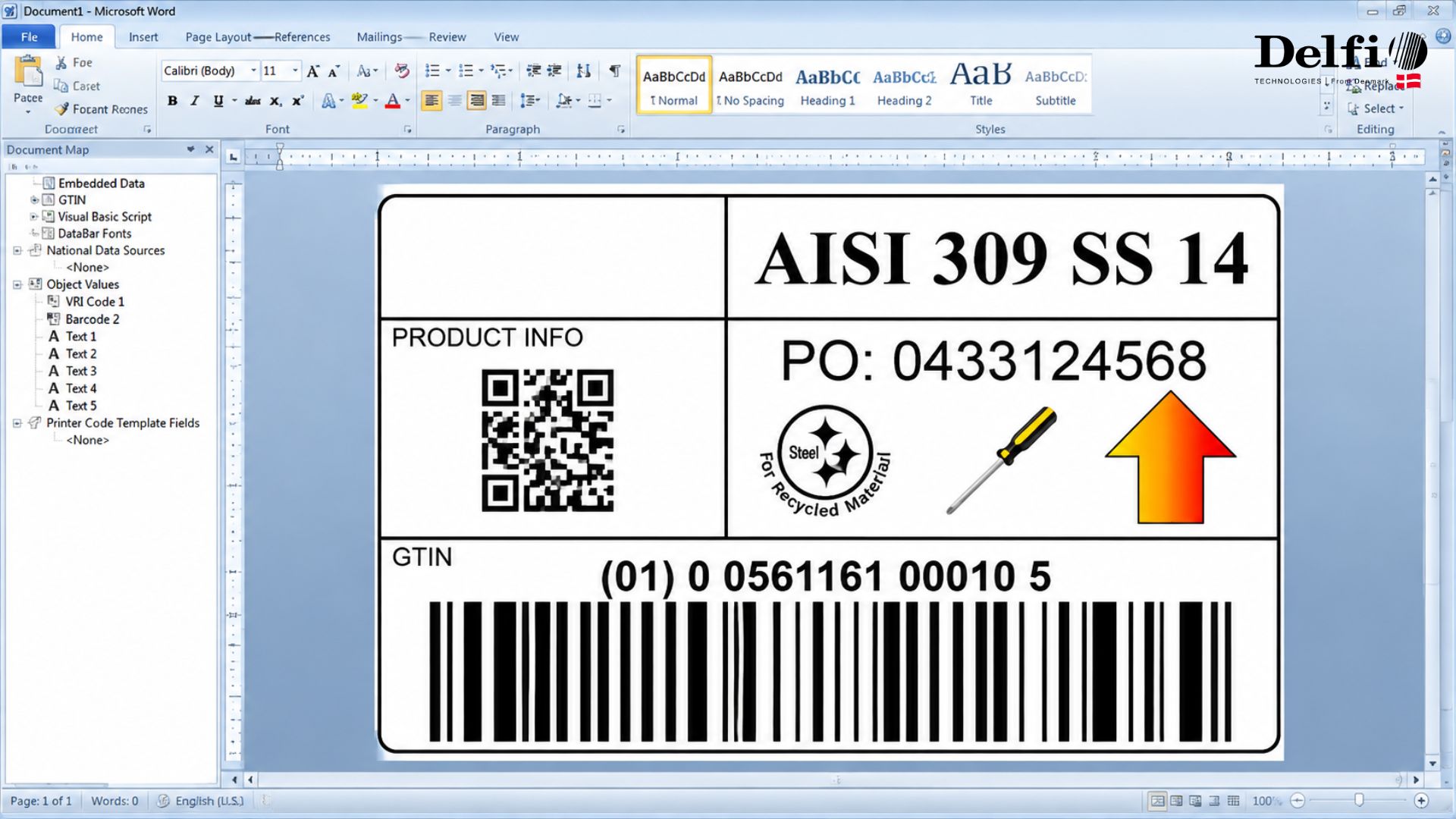Apply the No Spacing style
Screen dimensions: 1456x819
[x=751, y=86]
